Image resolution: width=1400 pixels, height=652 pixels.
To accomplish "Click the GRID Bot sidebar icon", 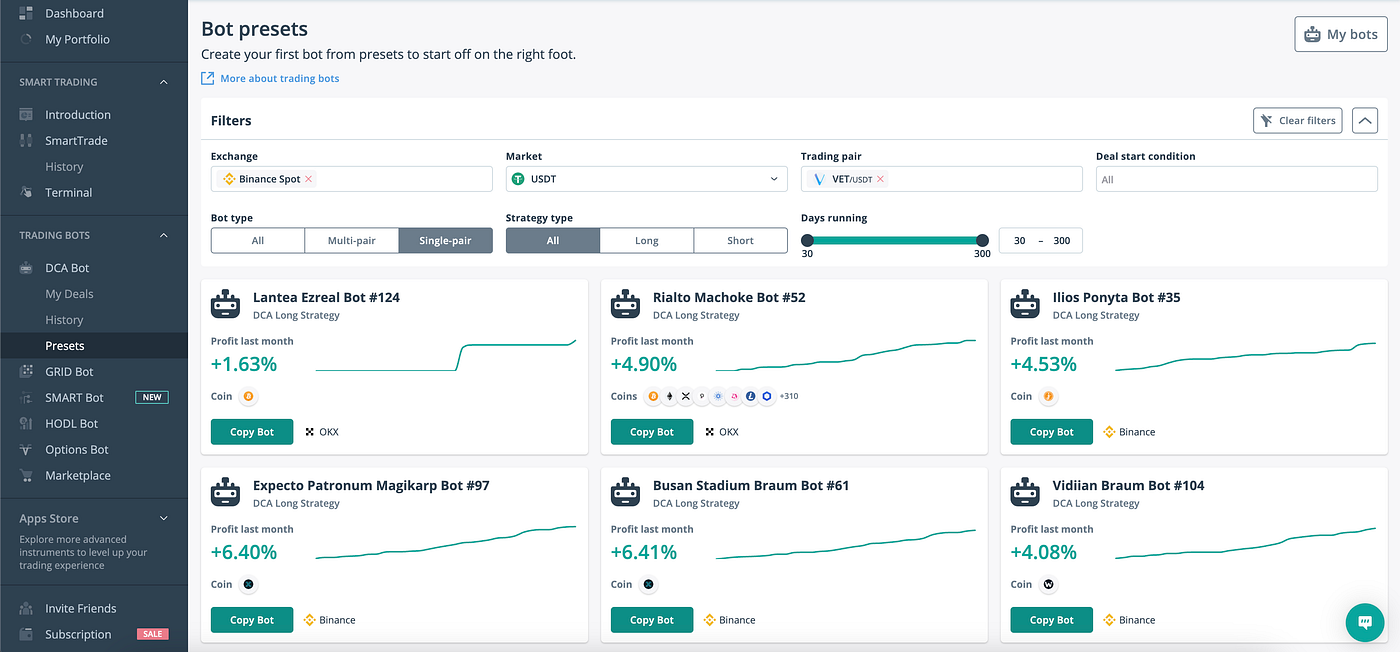I will click(26, 372).
